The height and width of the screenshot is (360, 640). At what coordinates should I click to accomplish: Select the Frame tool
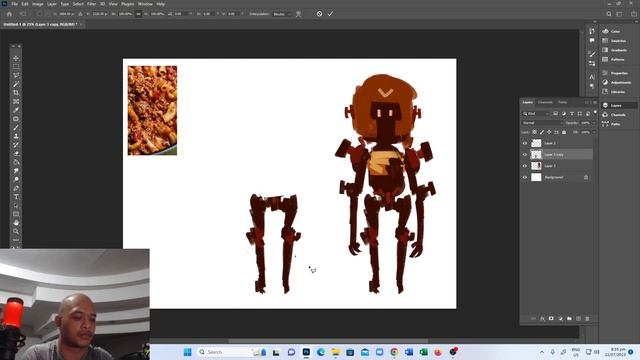[16, 101]
